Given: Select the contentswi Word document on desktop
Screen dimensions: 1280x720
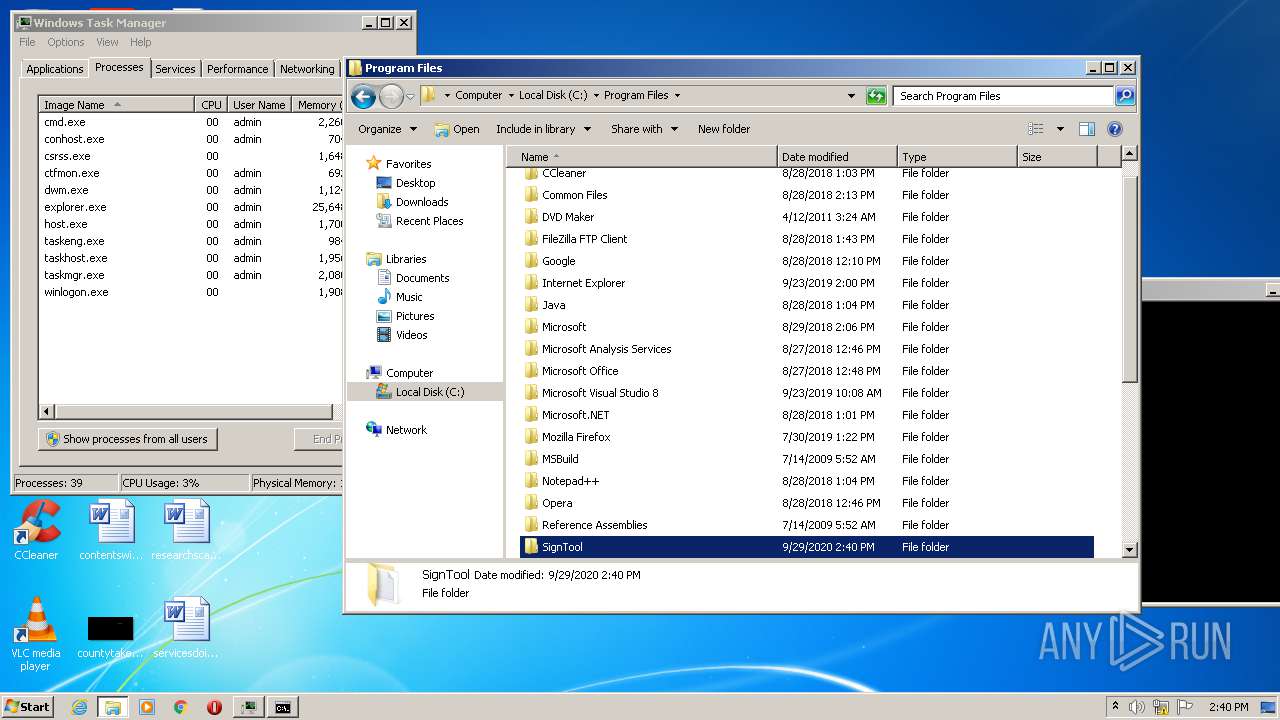Looking at the screenshot, I should tap(111, 530).
